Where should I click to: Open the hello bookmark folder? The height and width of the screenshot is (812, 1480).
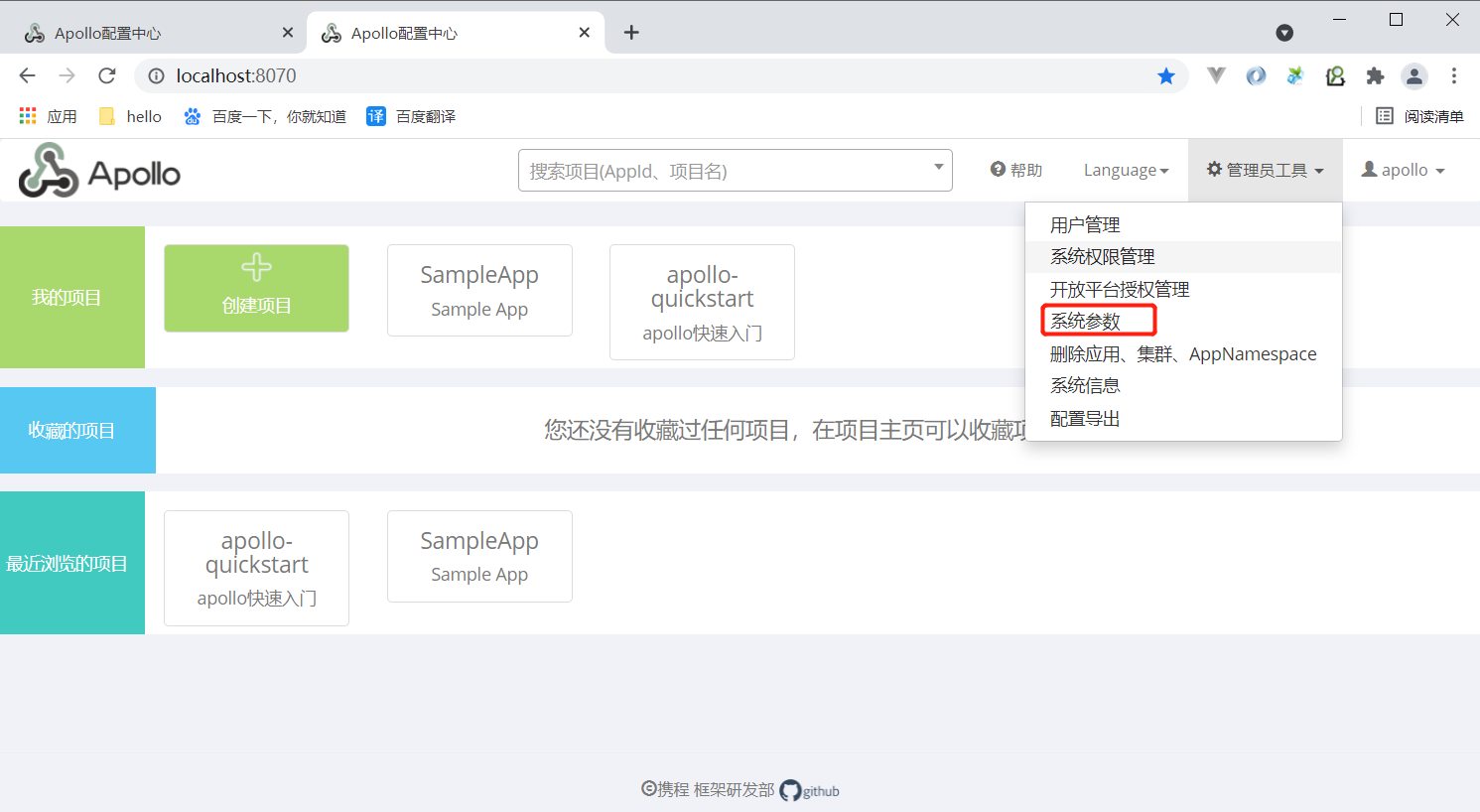pos(130,116)
